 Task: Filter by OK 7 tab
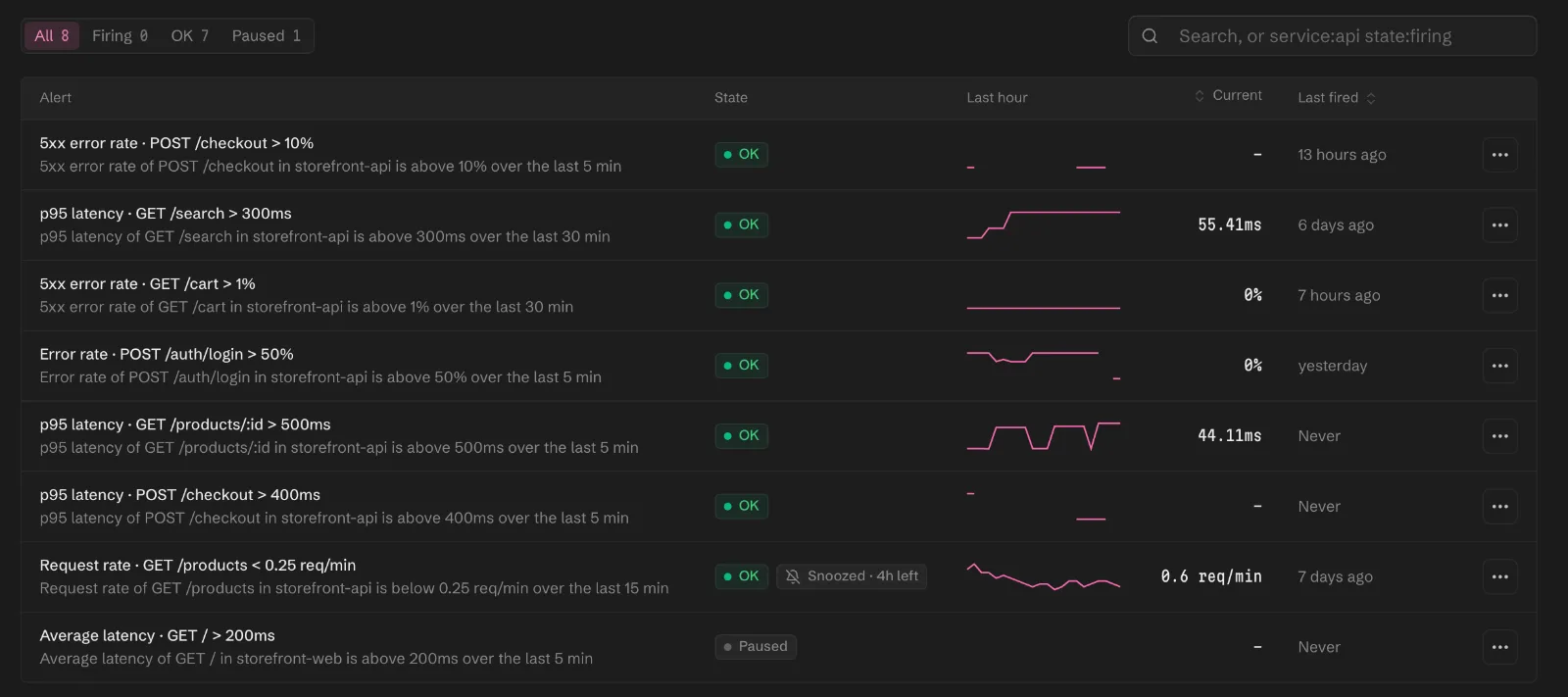point(190,36)
